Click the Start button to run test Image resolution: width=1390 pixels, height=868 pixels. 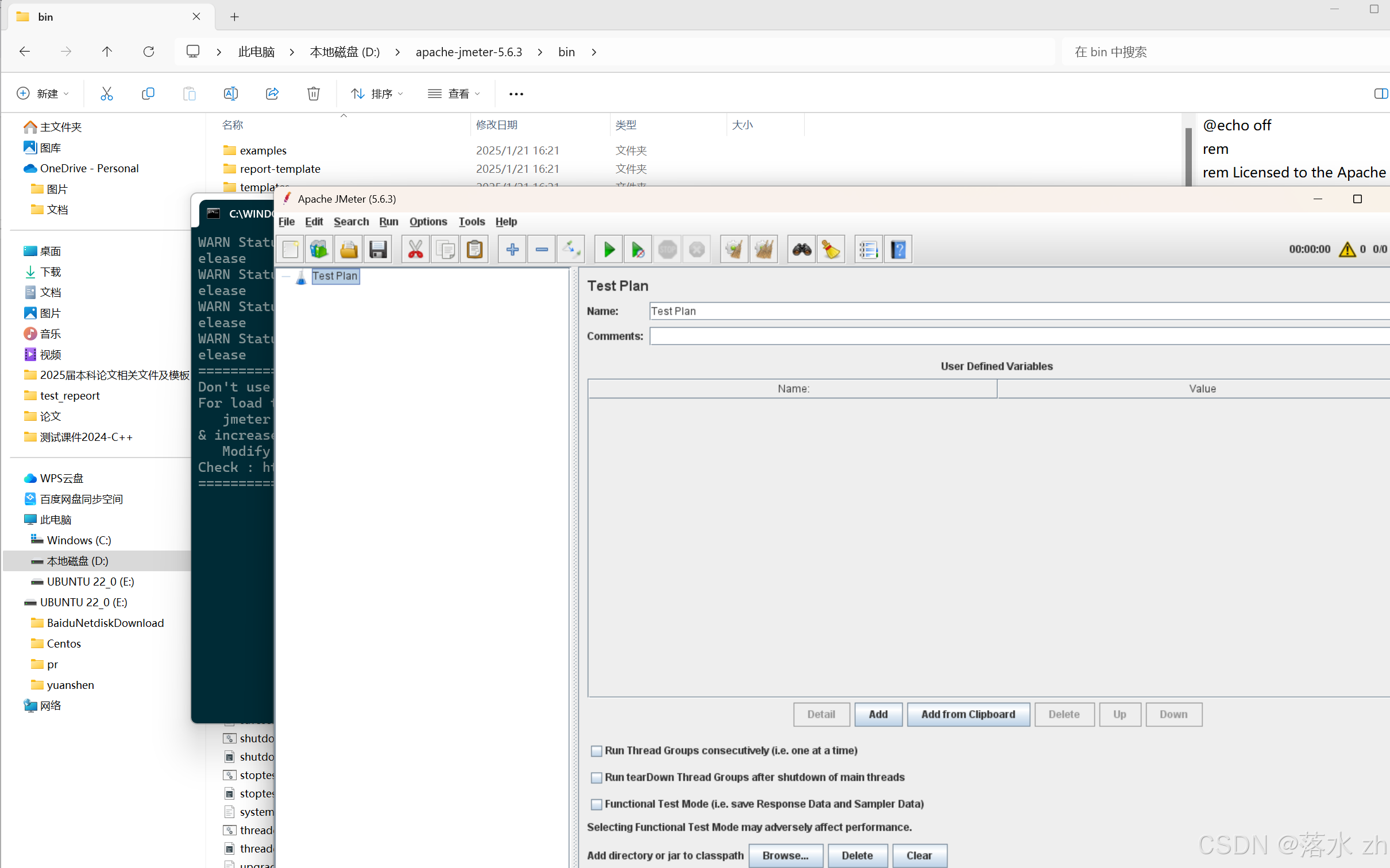pos(608,249)
